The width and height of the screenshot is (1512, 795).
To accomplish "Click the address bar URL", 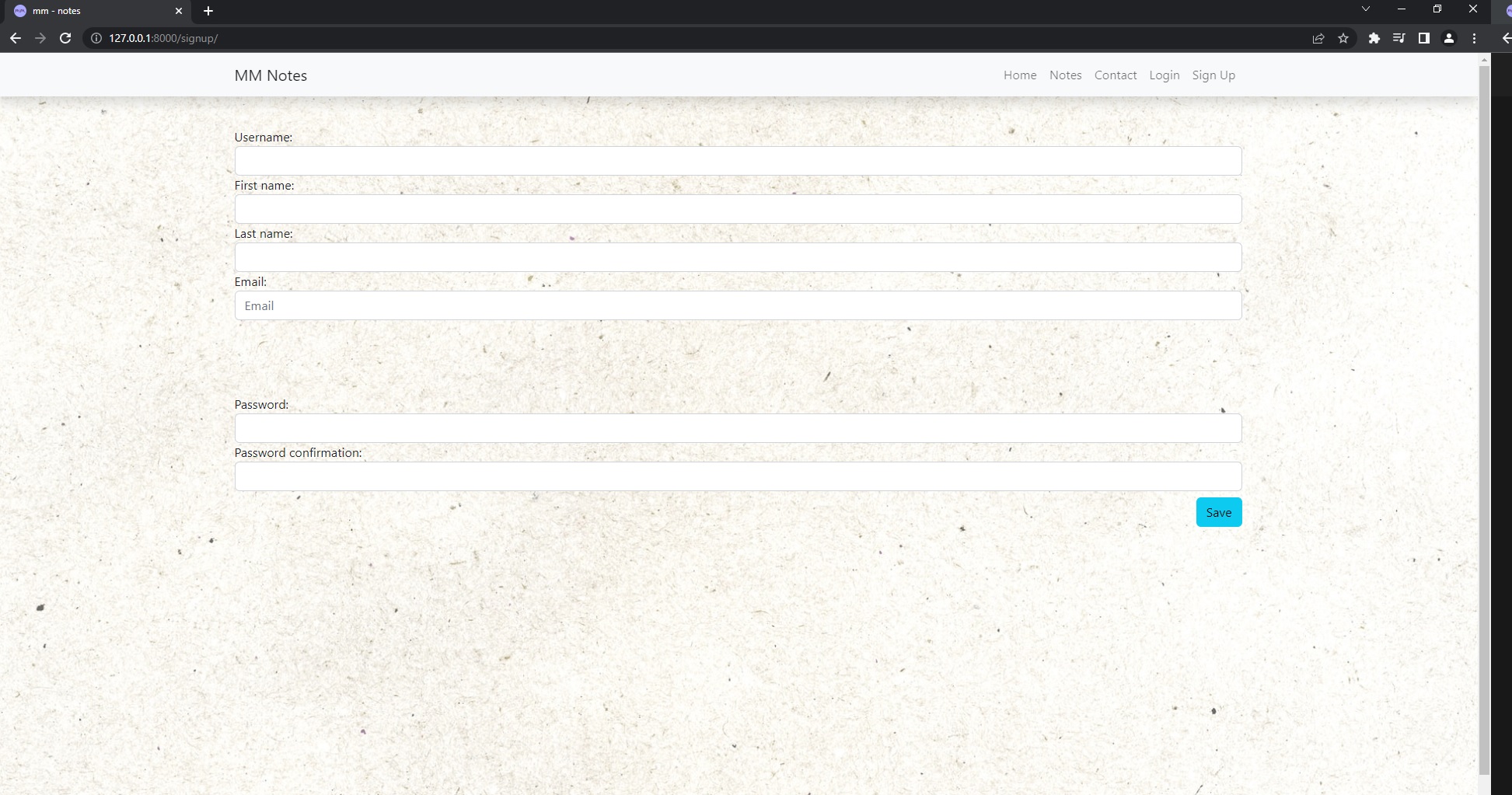I will coord(163,38).
